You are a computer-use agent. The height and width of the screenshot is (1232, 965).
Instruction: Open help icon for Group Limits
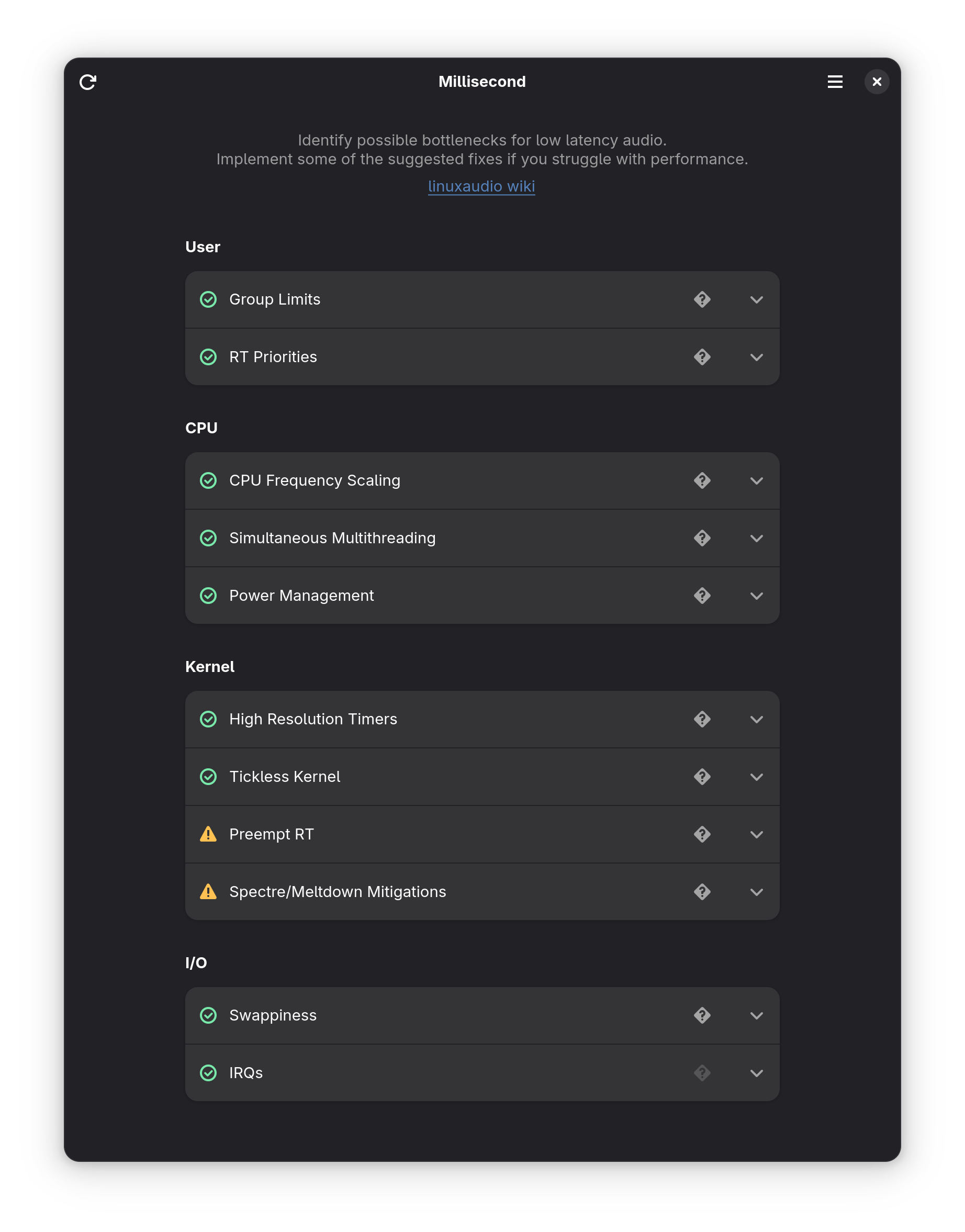[702, 299]
